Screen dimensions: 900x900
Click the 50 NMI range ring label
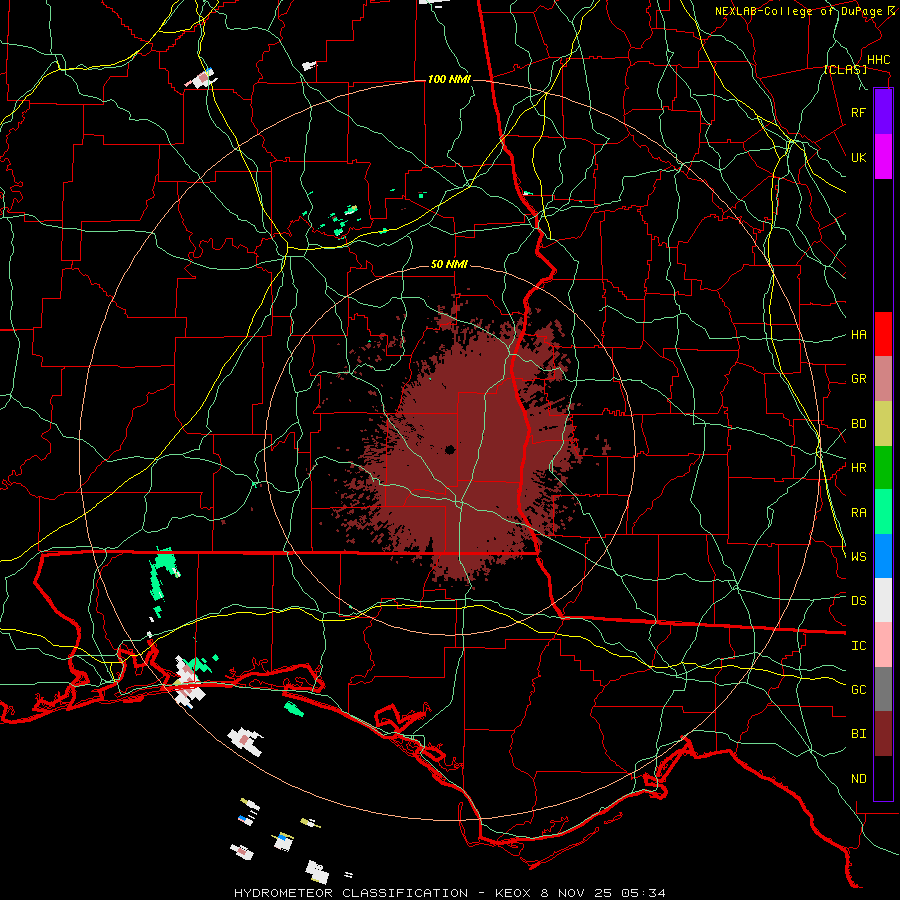pos(449,265)
